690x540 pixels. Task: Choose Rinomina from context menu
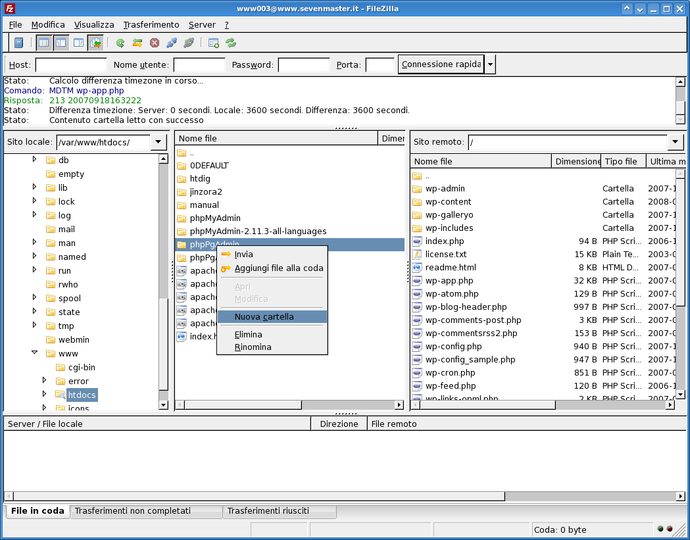point(272,347)
